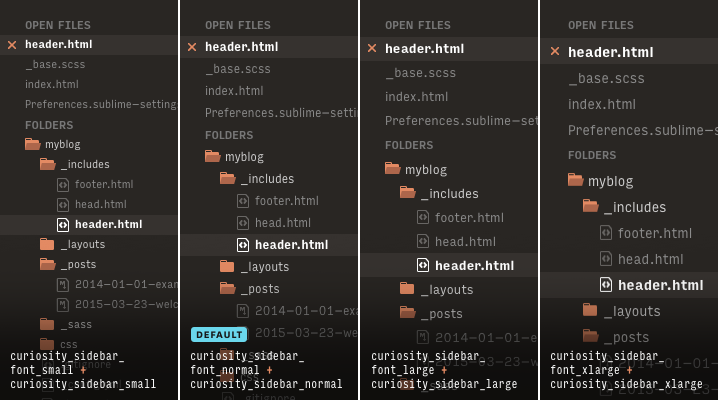
Task: Click the markdown icon of 2014-01-01 post, small sidebar
Action: click(63, 285)
